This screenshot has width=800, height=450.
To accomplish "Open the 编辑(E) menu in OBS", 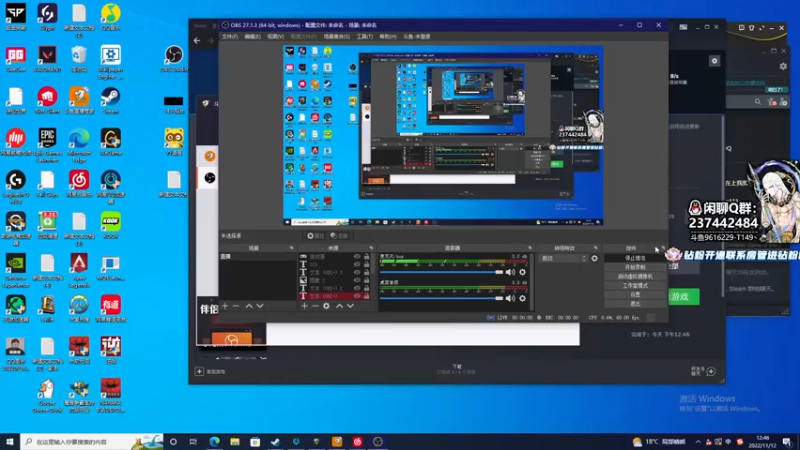I will pyautogui.click(x=252, y=37).
